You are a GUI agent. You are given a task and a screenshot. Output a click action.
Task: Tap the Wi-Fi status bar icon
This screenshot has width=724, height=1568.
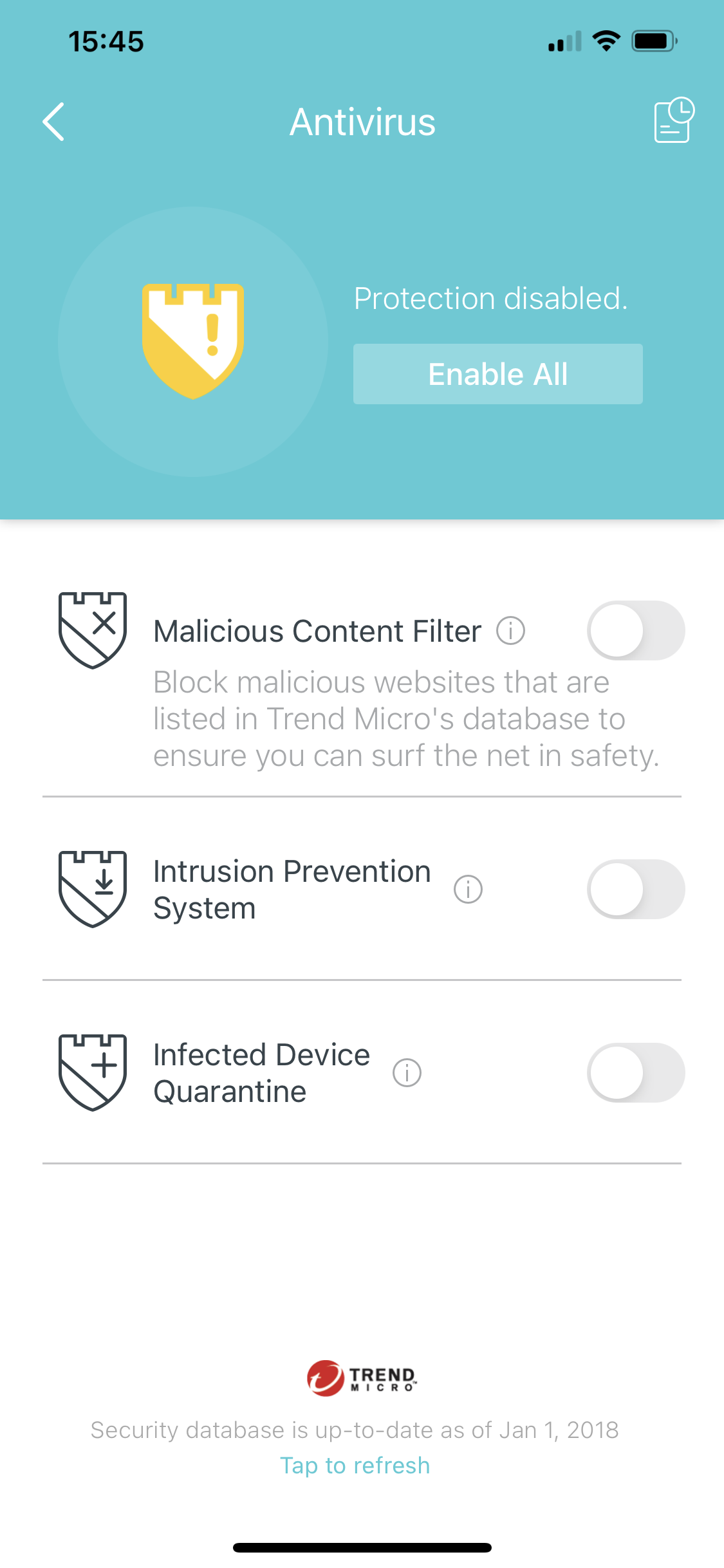pos(606,41)
